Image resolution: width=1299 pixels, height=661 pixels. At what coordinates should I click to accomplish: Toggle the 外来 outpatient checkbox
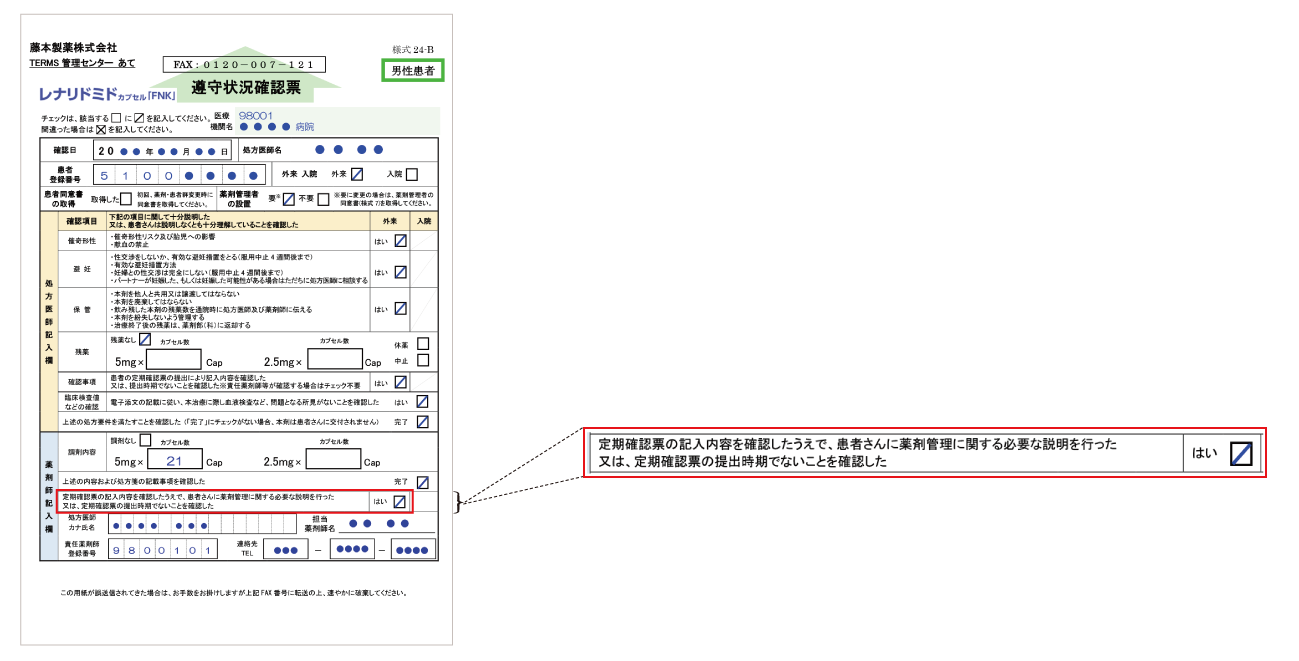click(x=356, y=175)
